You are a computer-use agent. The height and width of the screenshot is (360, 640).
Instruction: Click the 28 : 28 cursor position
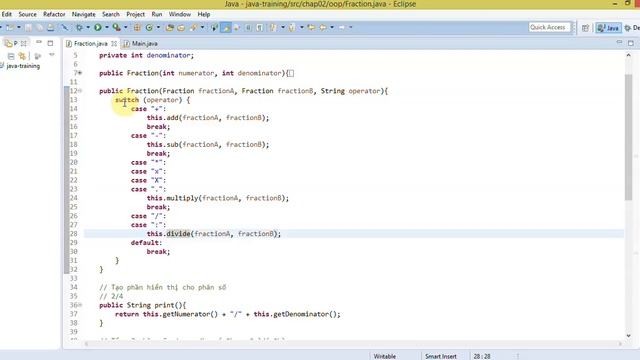pos(482,356)
